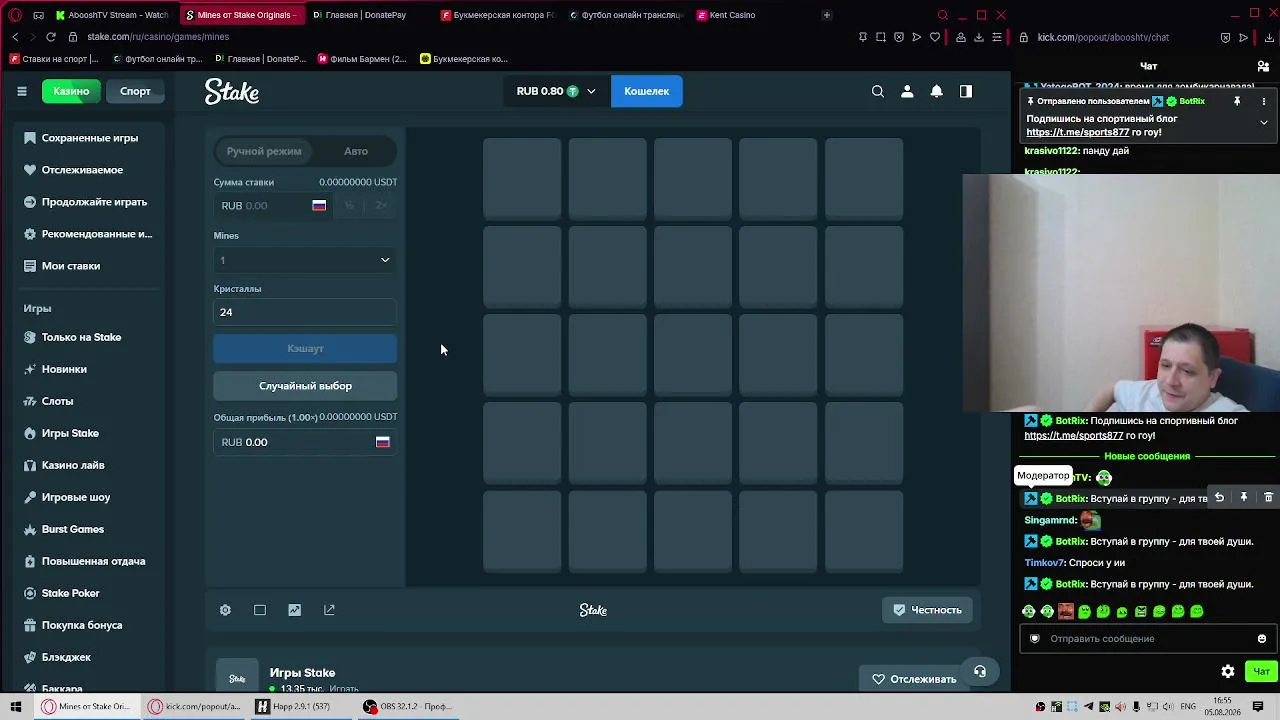Switch to Букмекерская контора browser tab
The height and width of the screenshot is (720, 1280).
tap(498, 15)
